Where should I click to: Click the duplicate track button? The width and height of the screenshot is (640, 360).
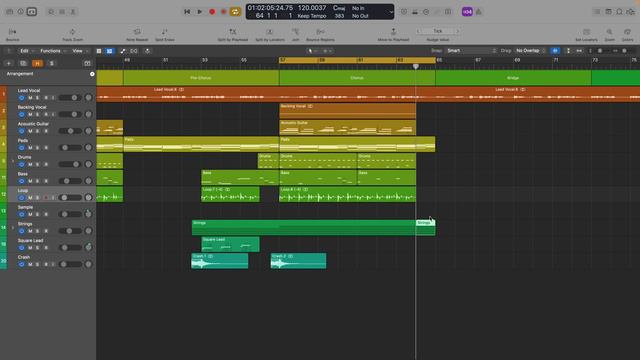[23, 63]
